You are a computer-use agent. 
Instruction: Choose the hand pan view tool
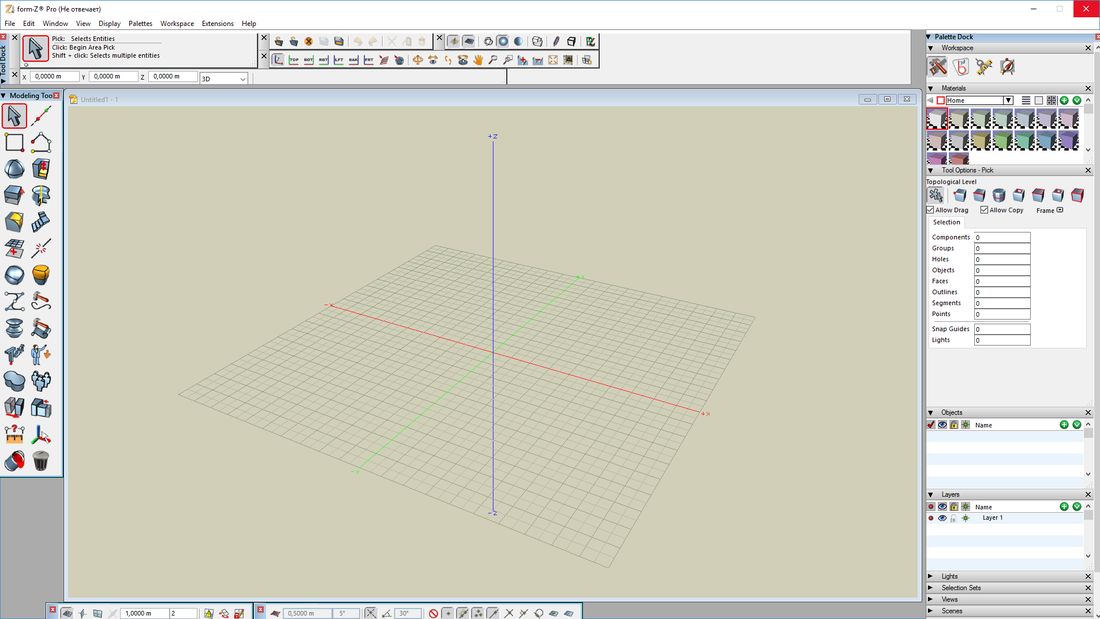click(x=478, y=60)
